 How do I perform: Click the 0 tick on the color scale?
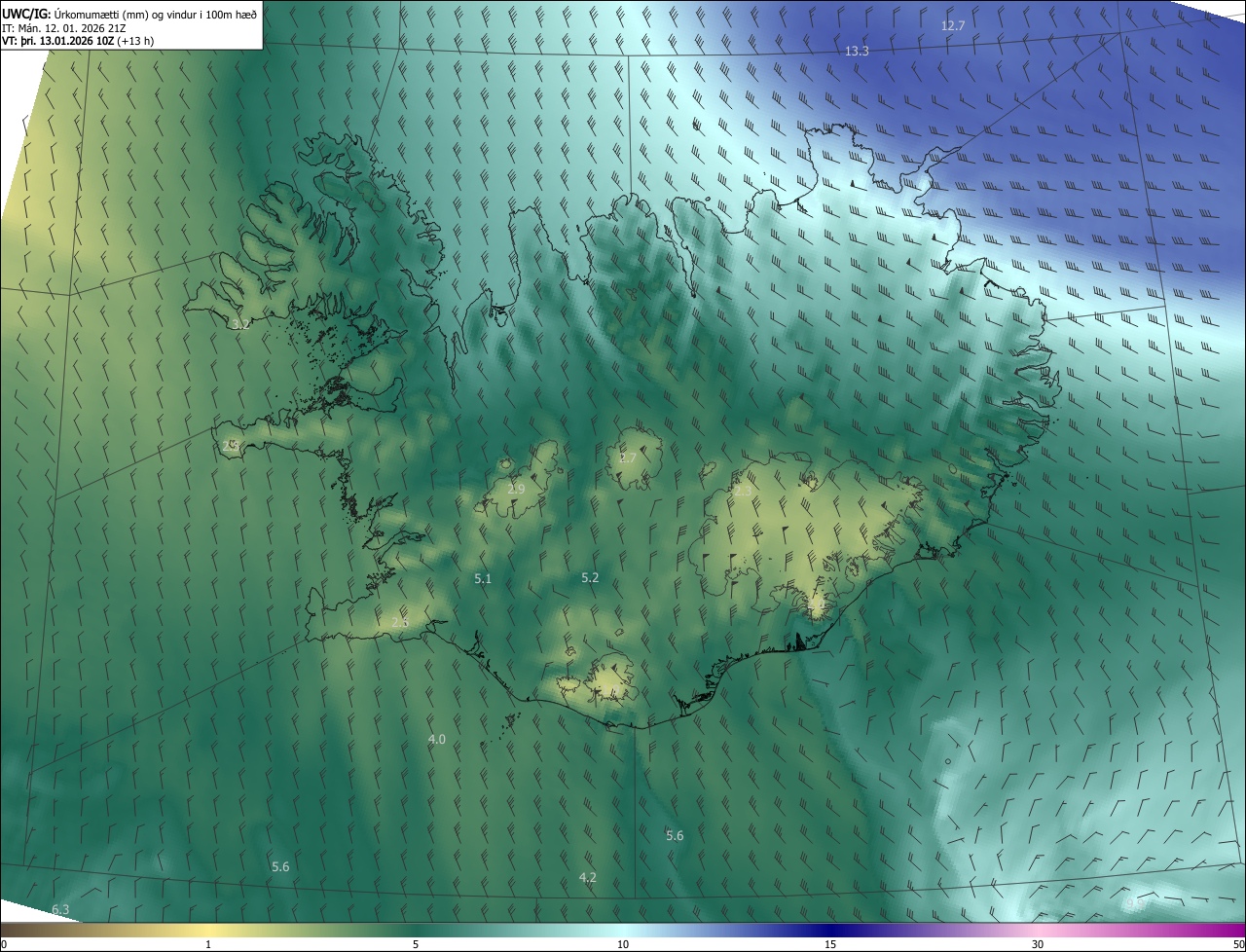(4, 944)
